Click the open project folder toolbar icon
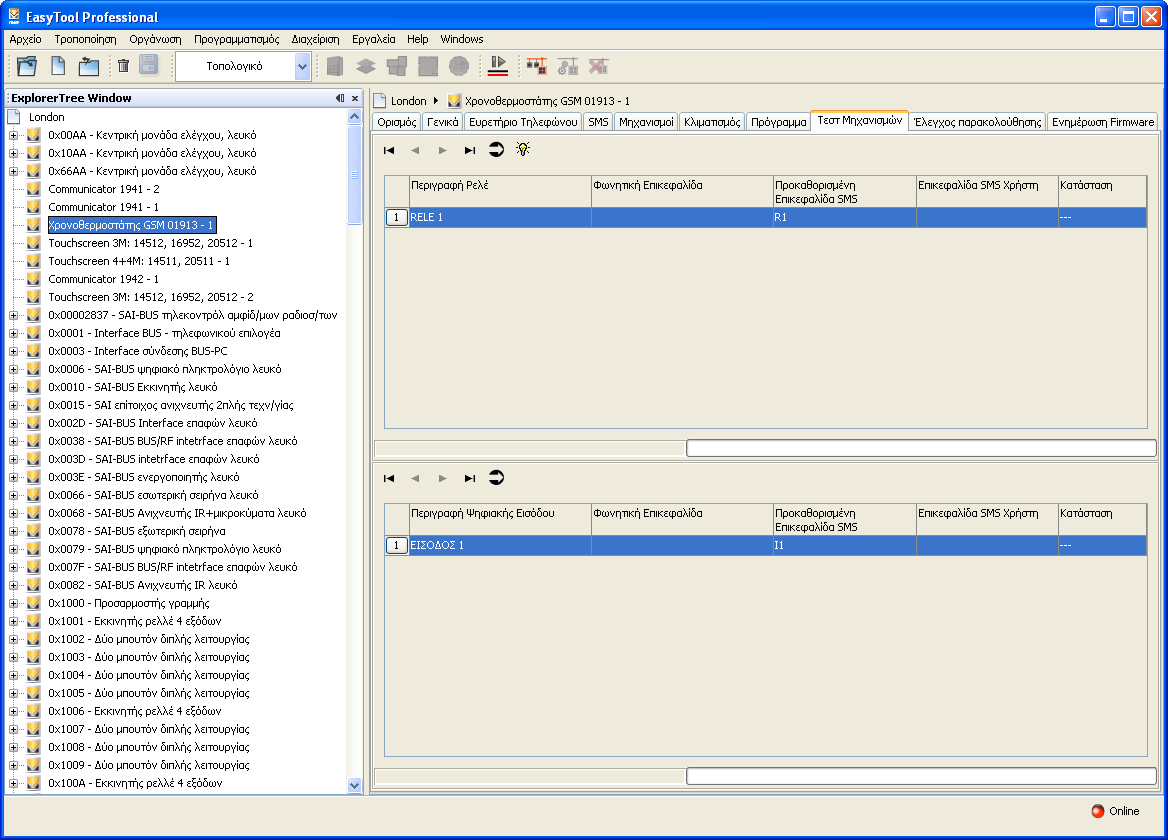The height and width of the screenshot is (840, 1168). tap(27, 66)
